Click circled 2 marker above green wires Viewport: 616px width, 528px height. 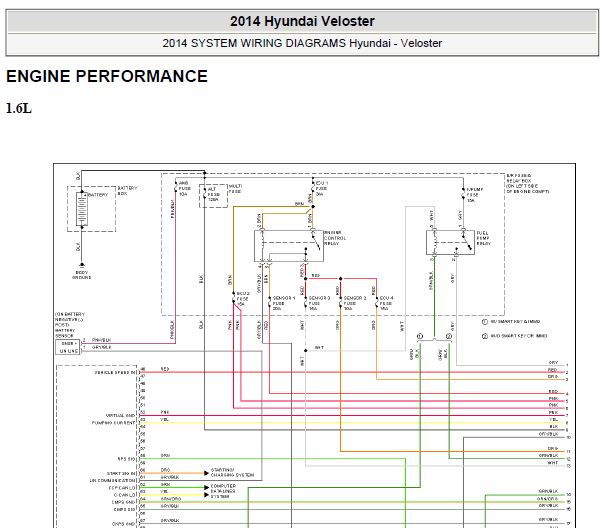[449, 336]
